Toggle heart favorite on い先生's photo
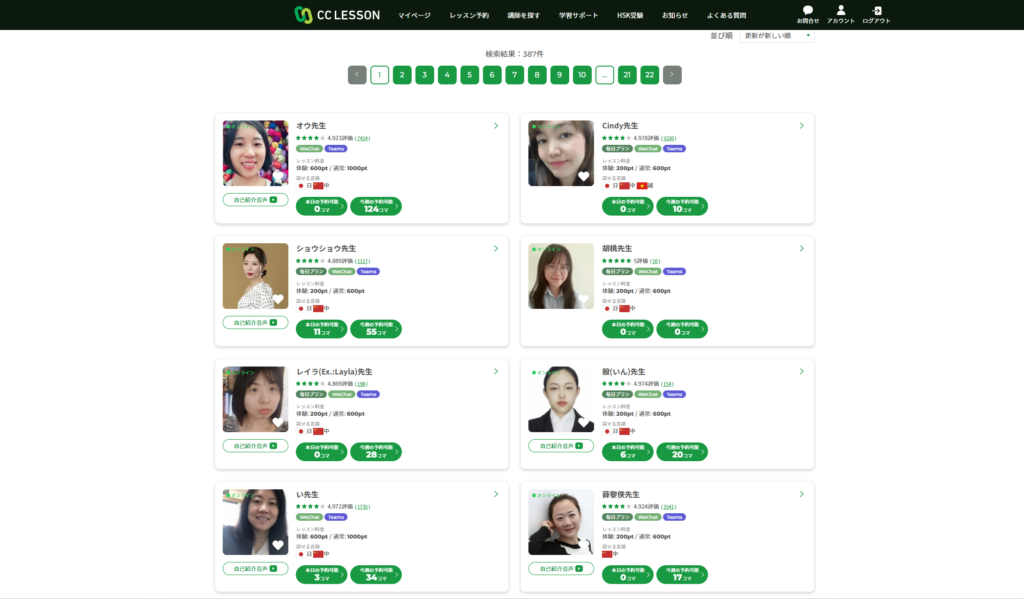The height and width of the screenshot is (599, 1024). 278,545
